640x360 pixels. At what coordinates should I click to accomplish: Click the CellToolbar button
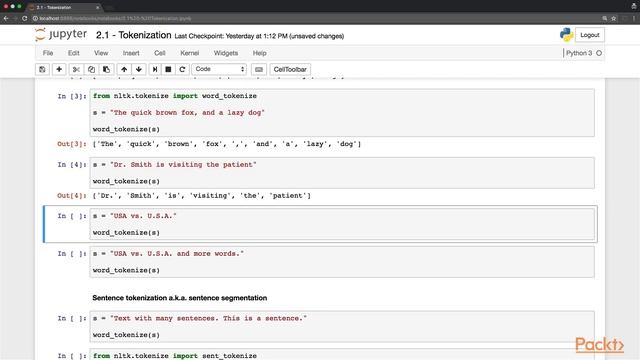pyautogui.click(x=290, y=69)
